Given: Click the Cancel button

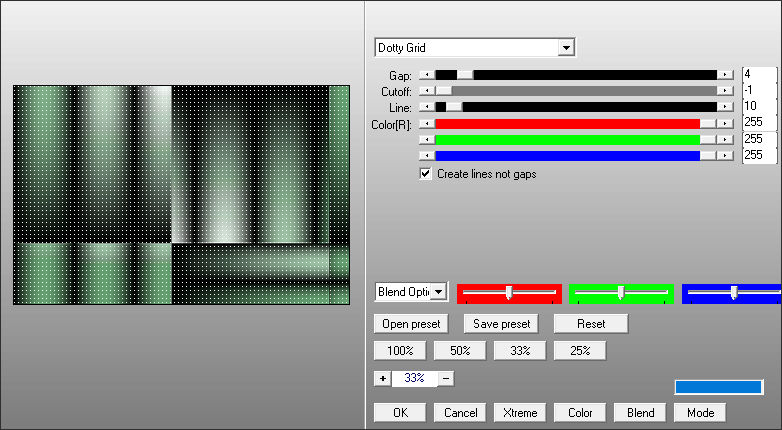Looking at the screenshot, I should pyautogui.click(x=460, y=413).
